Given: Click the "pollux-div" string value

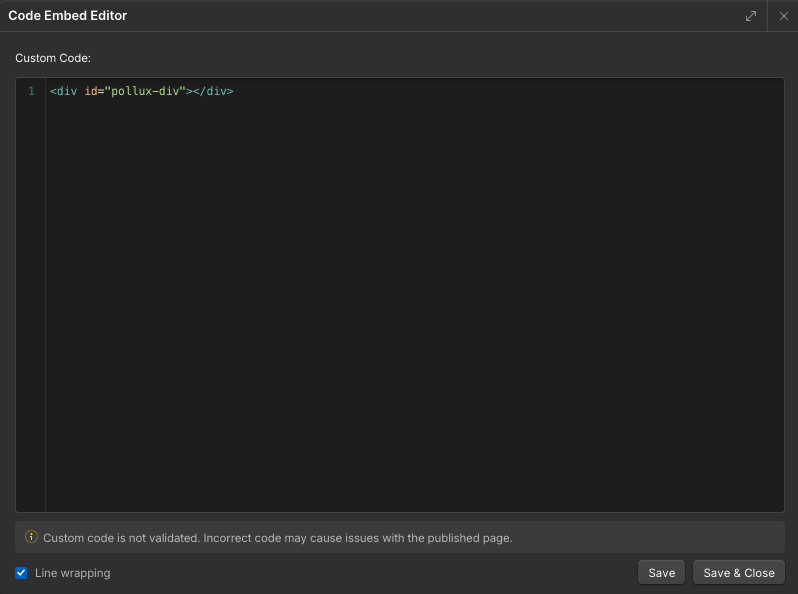Looking at the screenshot, I should [x=145, y=91].
